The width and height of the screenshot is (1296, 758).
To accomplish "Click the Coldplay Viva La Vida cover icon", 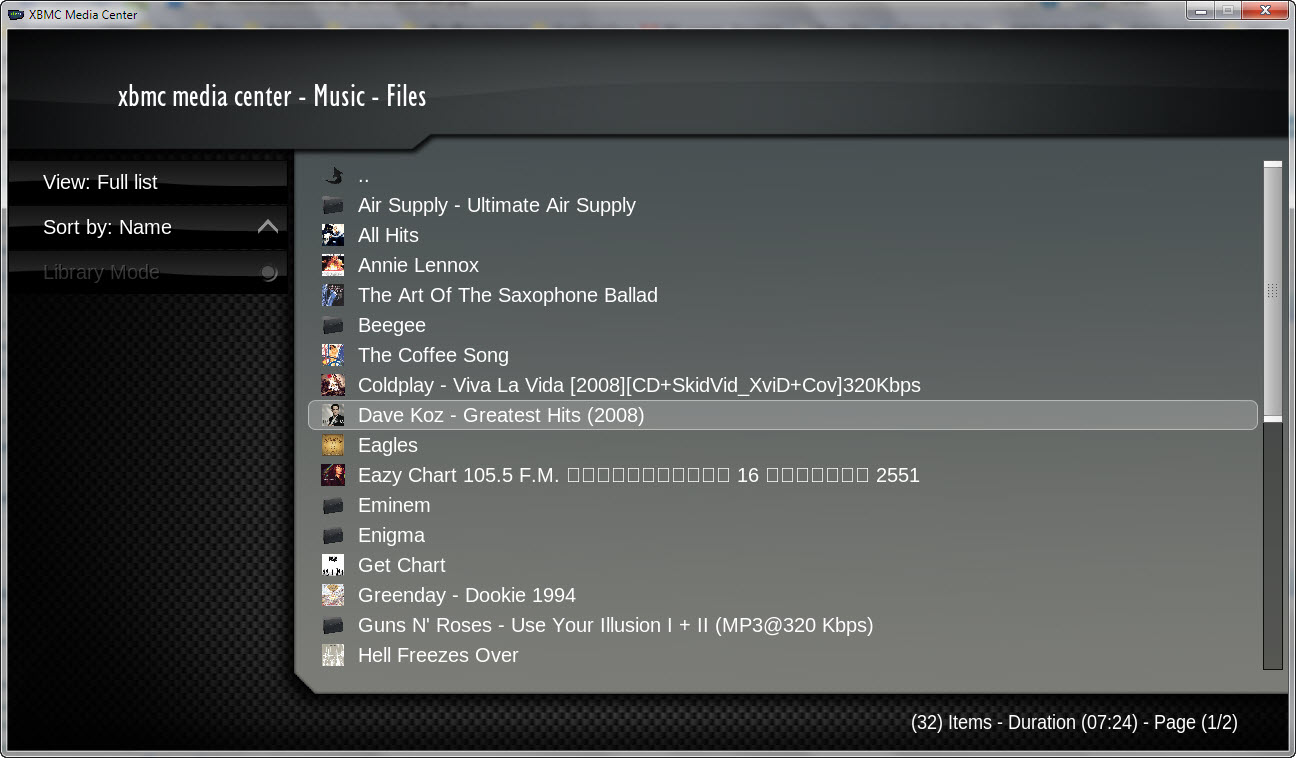I will pos(333,386).
